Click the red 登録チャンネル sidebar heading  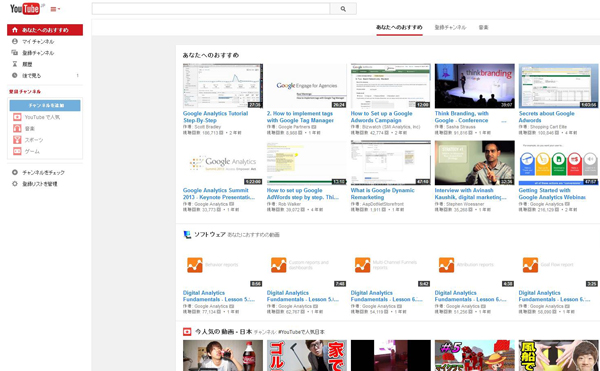(x=25, y=92)
